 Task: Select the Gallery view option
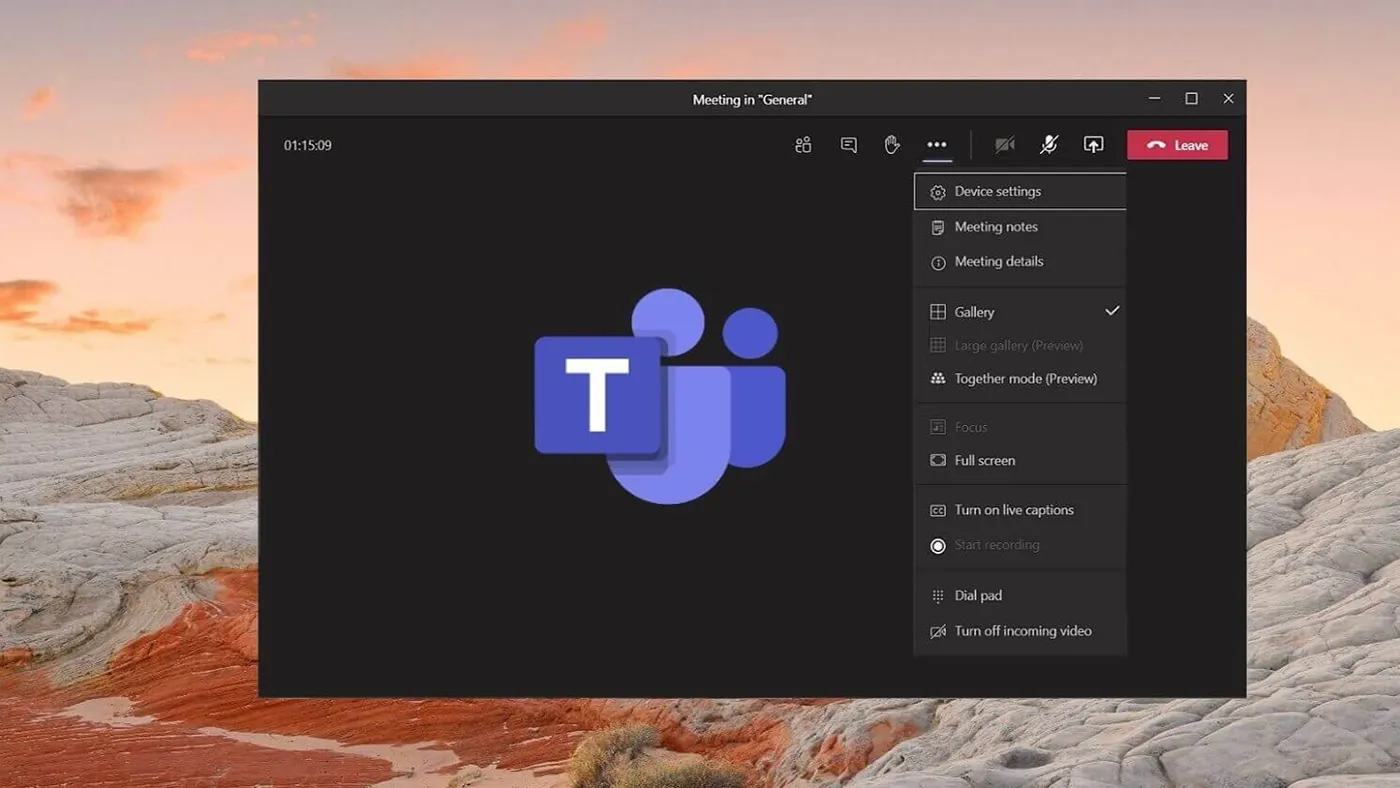974,311
